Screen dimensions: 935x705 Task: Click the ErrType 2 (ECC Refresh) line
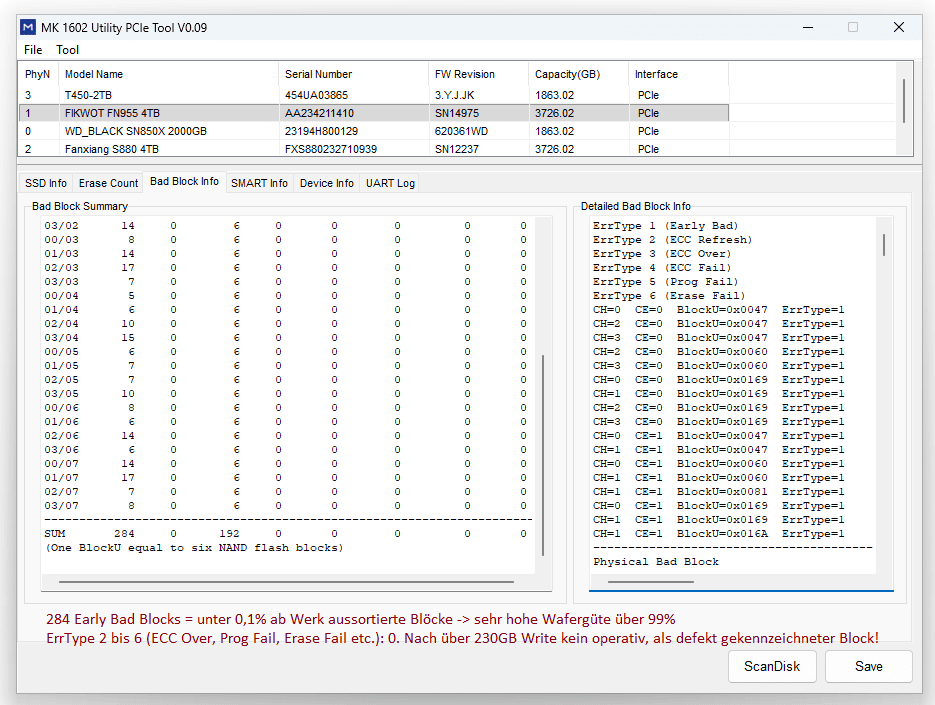(673, 240)
